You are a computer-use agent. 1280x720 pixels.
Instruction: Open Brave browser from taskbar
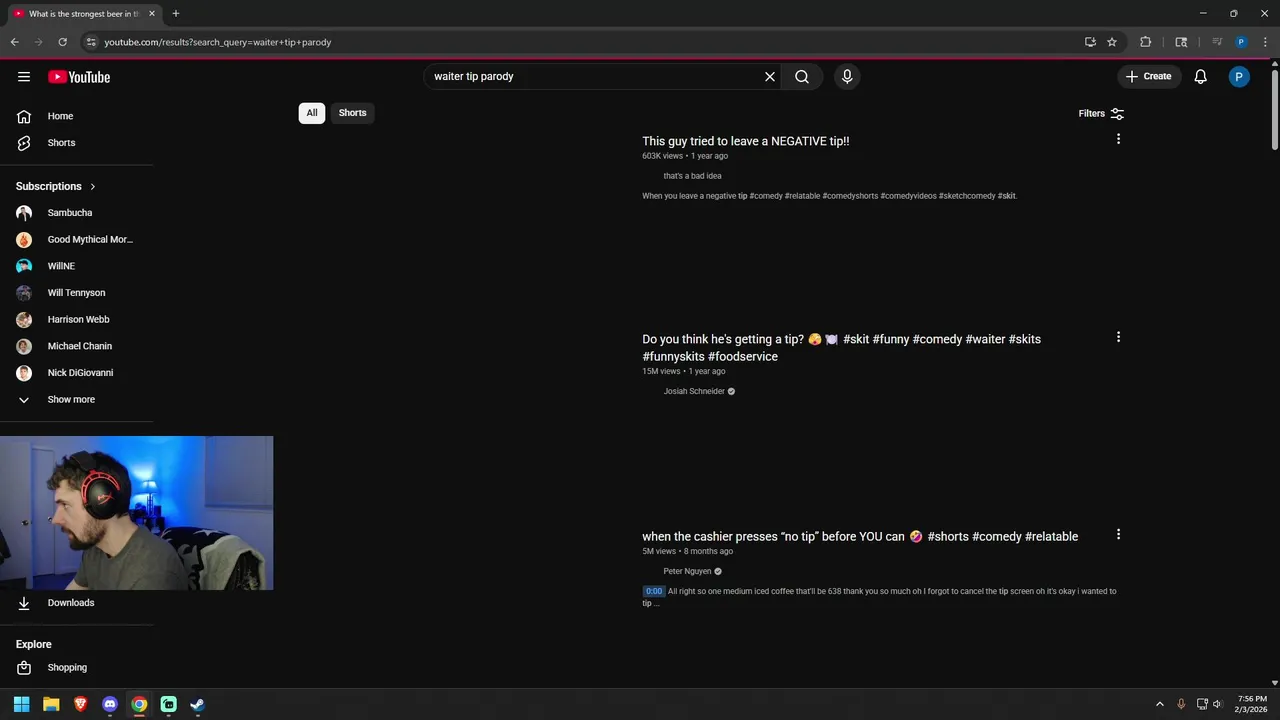(x=80, y=704)
